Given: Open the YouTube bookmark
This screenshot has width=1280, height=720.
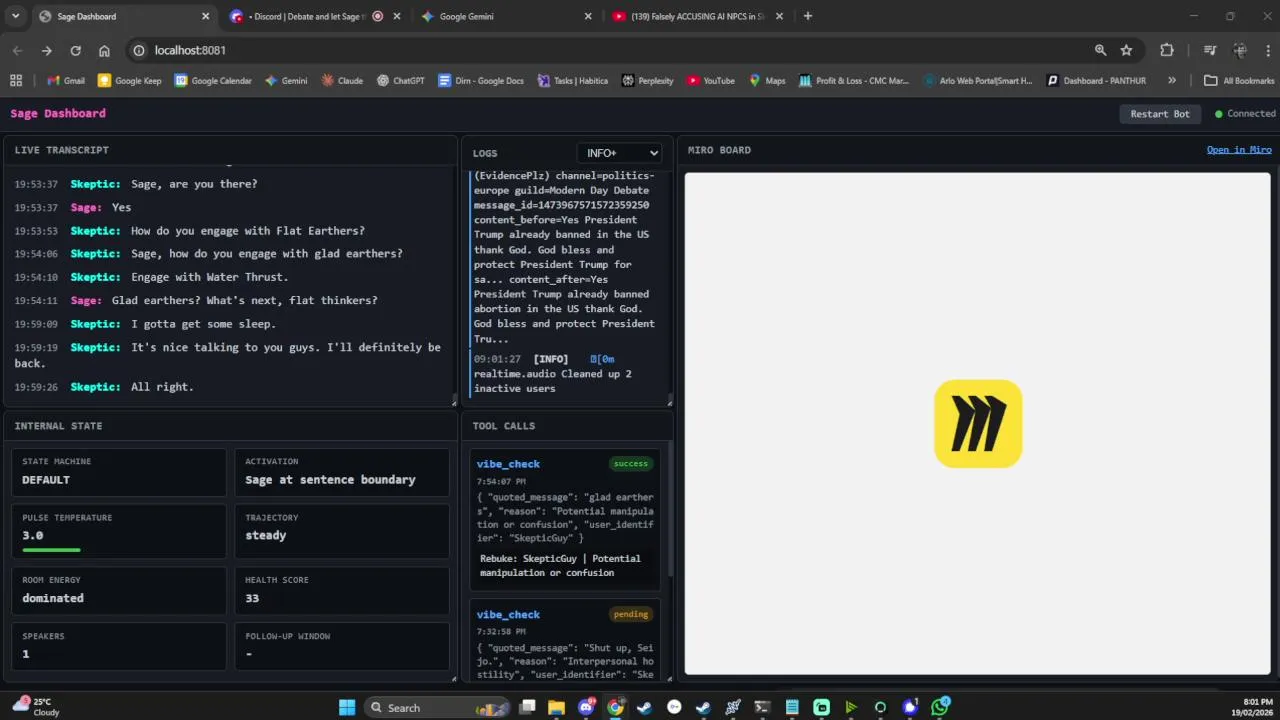Looking at the screenshot, I should [711, 81].
